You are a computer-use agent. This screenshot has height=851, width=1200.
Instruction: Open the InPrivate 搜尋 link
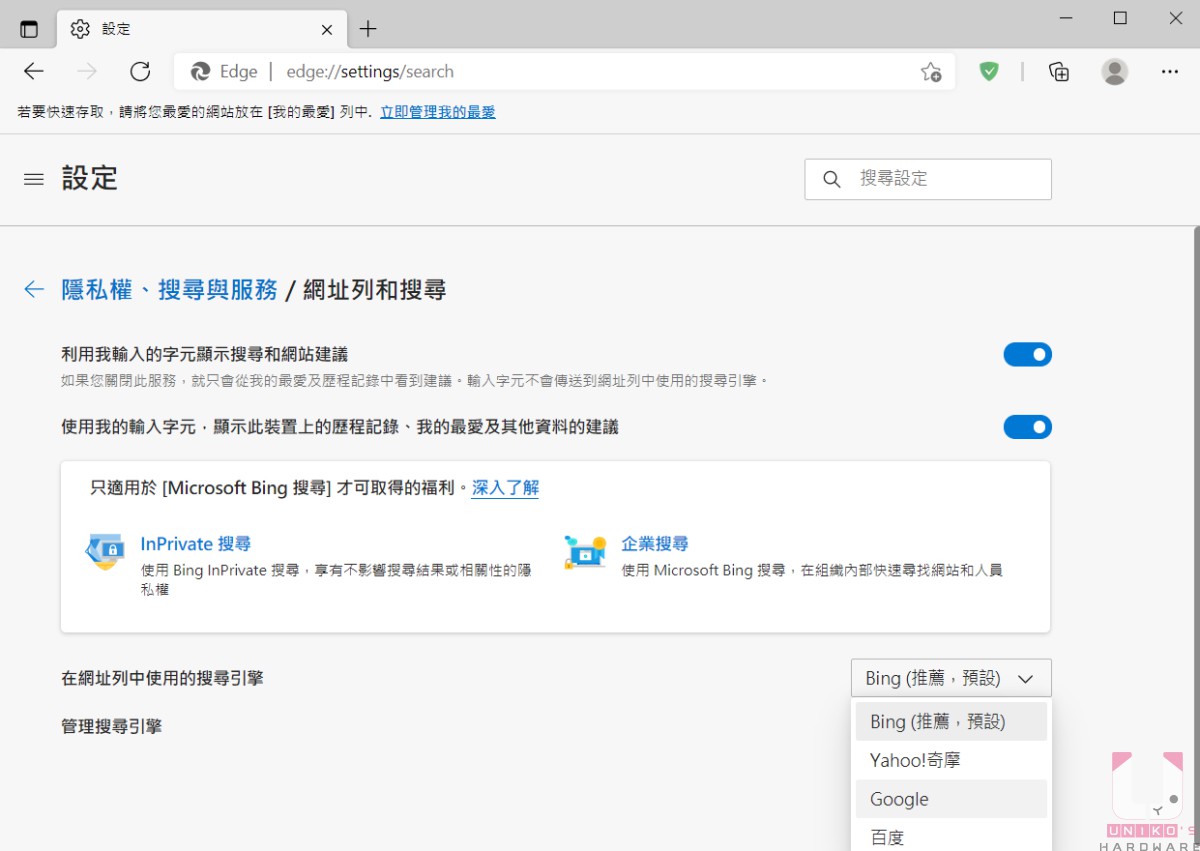coord(196,544)
